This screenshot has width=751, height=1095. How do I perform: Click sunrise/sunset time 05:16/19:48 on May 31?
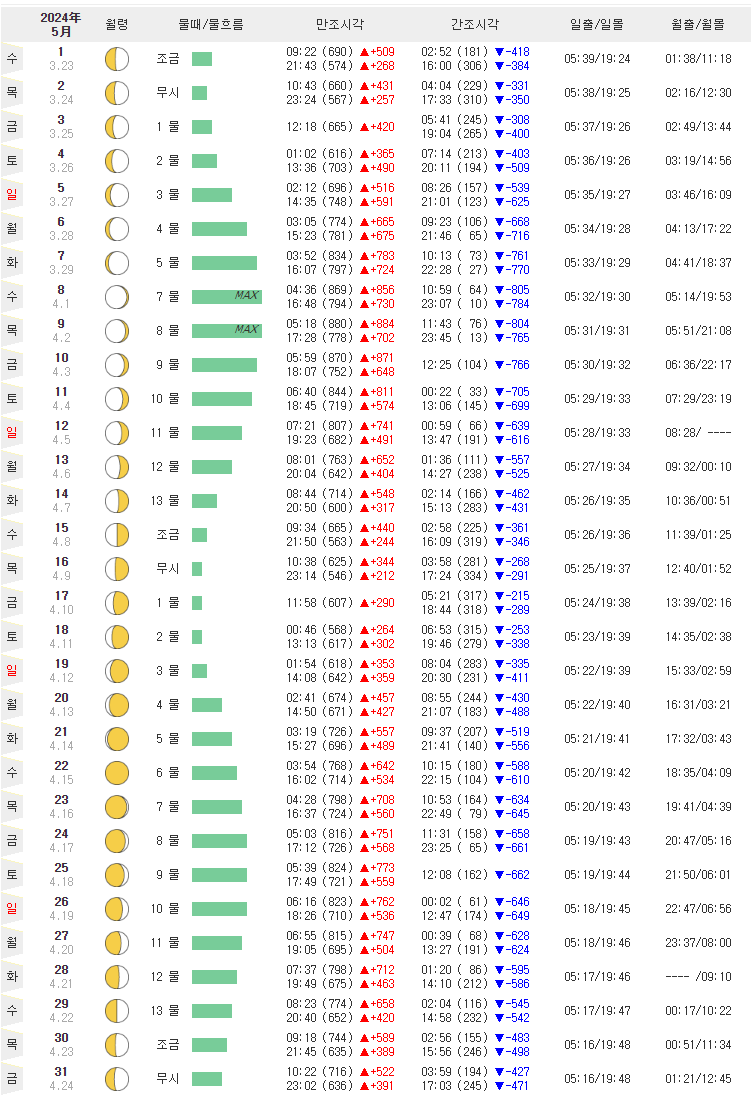pyautogui.click(x=597, y=1079)
